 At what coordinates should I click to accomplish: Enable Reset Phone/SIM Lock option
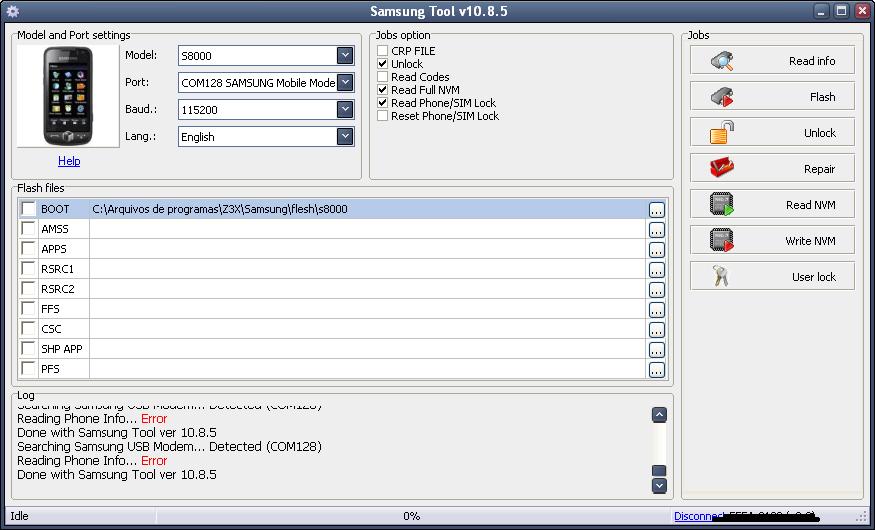382,116
